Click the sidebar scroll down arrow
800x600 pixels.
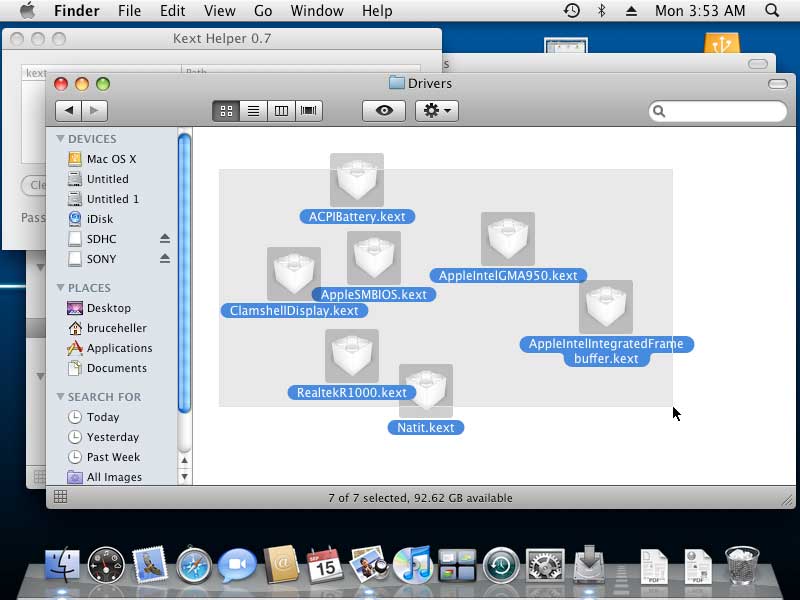[184, 477]
